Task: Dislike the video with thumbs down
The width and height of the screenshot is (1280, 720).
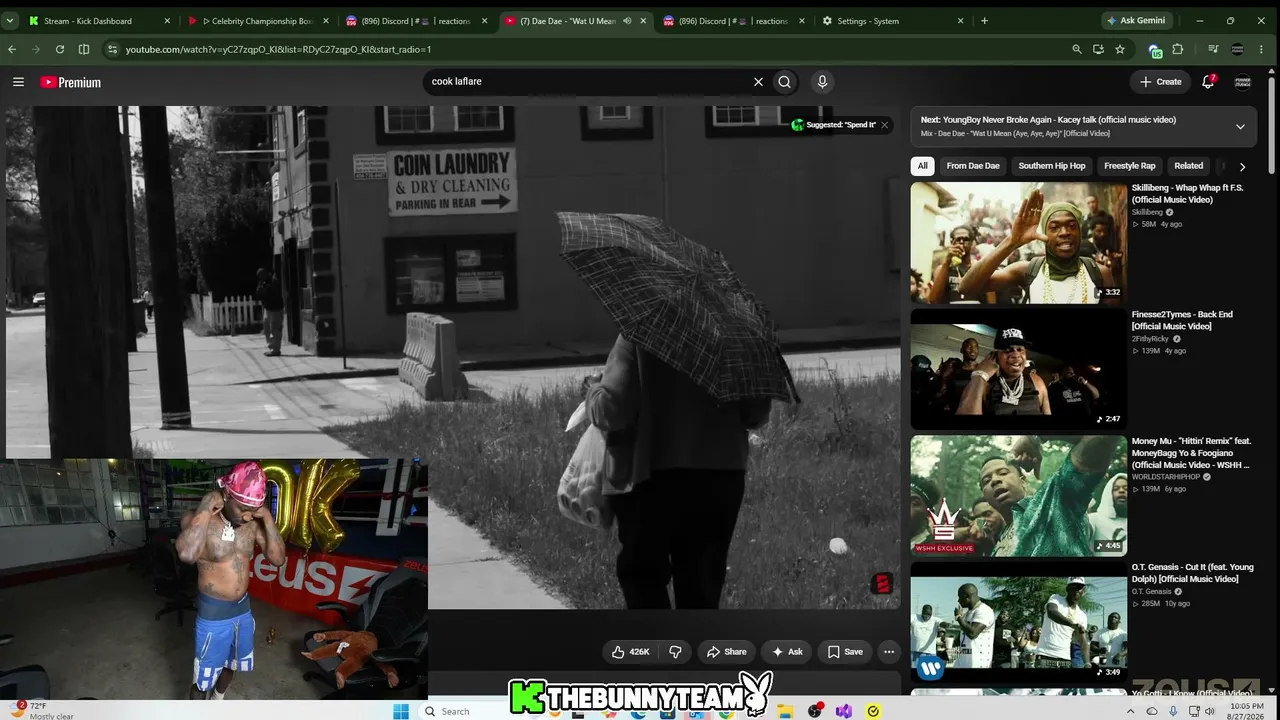Action: point(675,652)
